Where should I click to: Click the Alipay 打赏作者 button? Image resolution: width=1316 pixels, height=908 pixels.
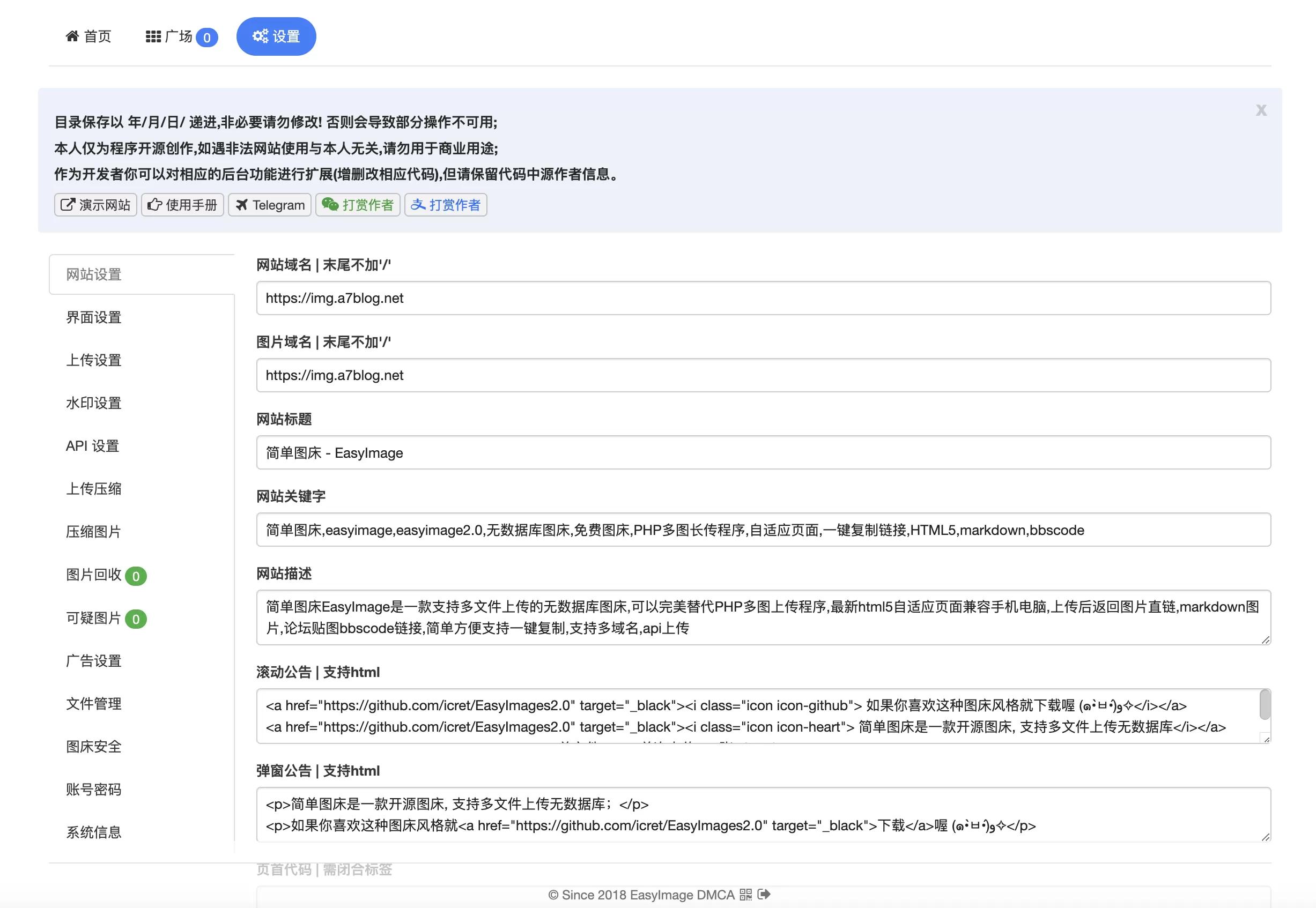[x=446, y=205]
